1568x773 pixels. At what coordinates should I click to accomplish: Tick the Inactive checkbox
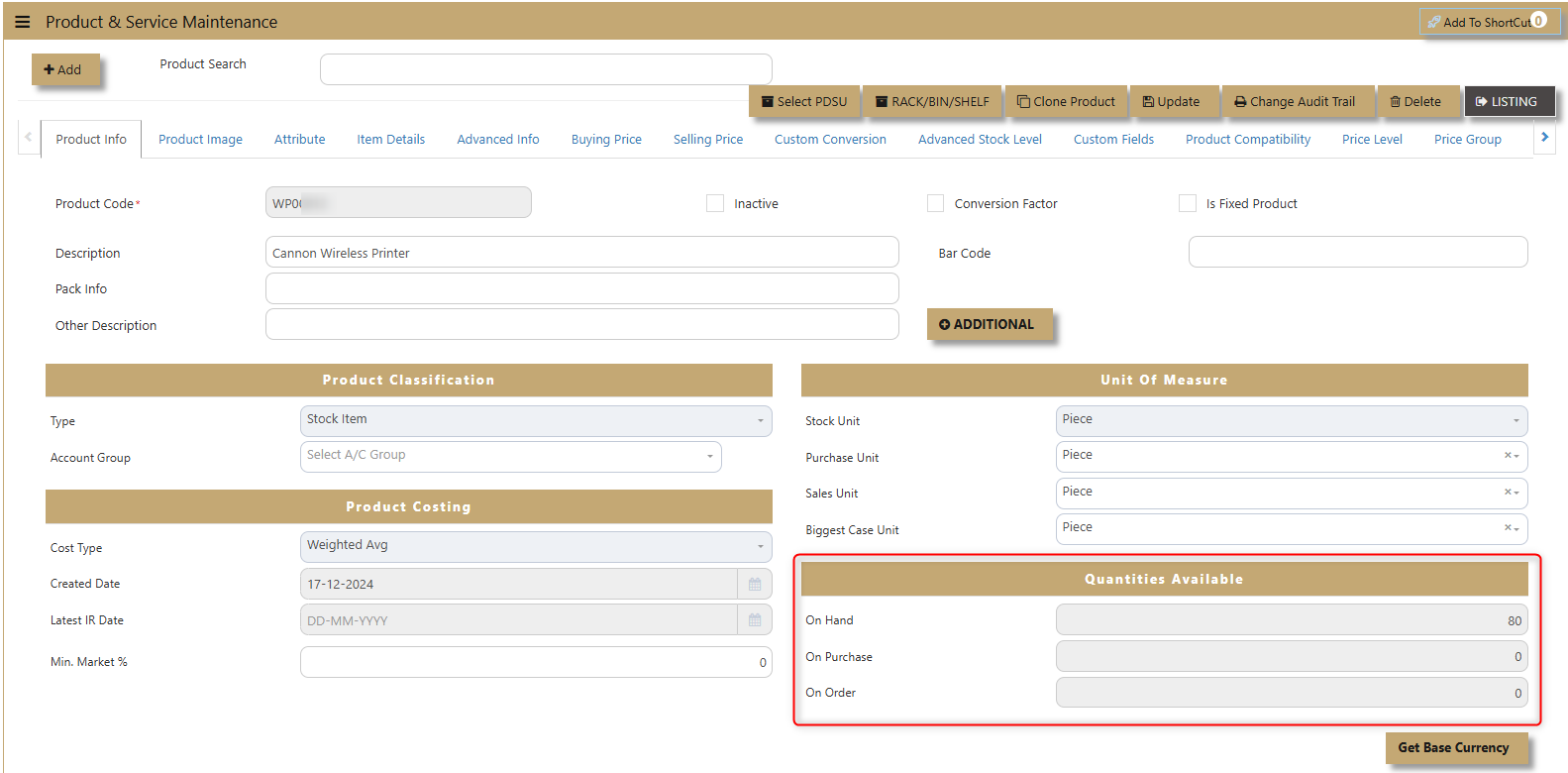715,203
